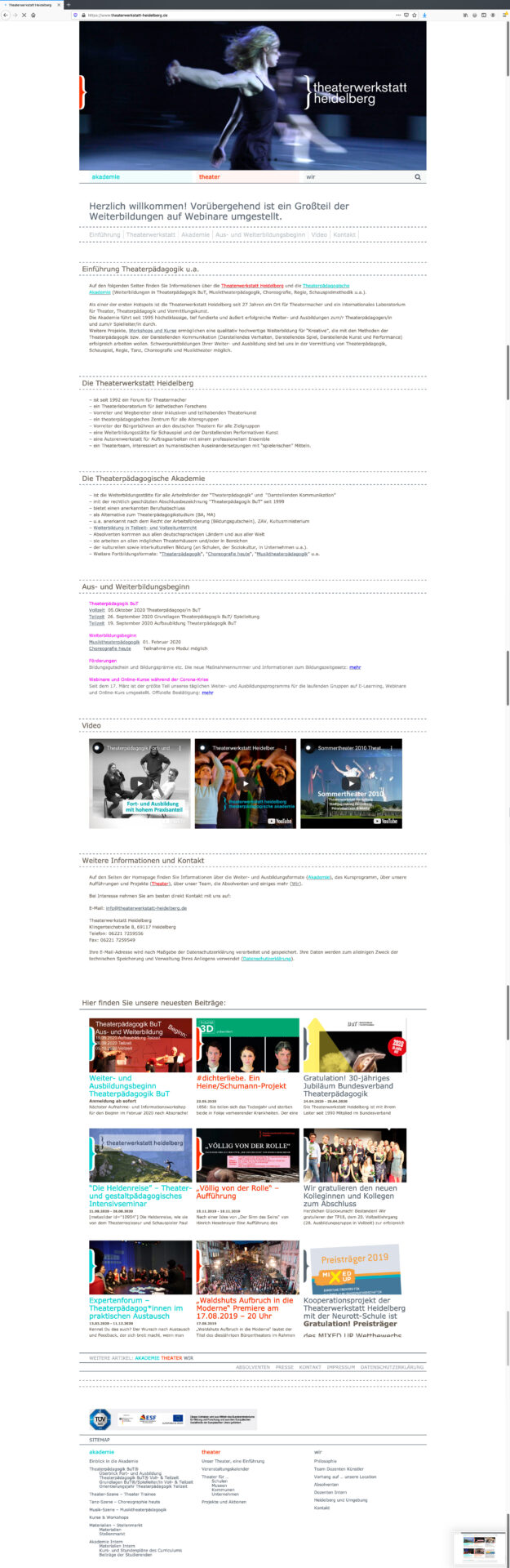Go to the browser home page icon

pos(33,15)
